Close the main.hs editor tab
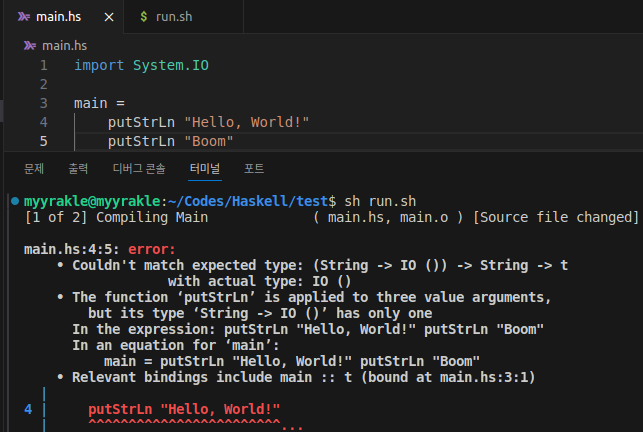This screenshot has height=432, width=643. click(108, 17)
